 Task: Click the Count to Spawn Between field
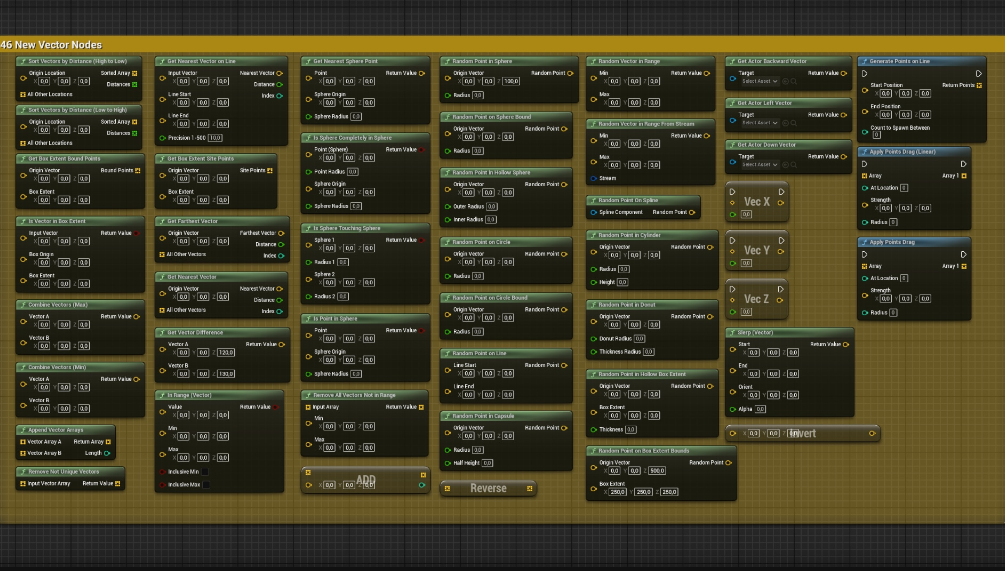point(876,135)
